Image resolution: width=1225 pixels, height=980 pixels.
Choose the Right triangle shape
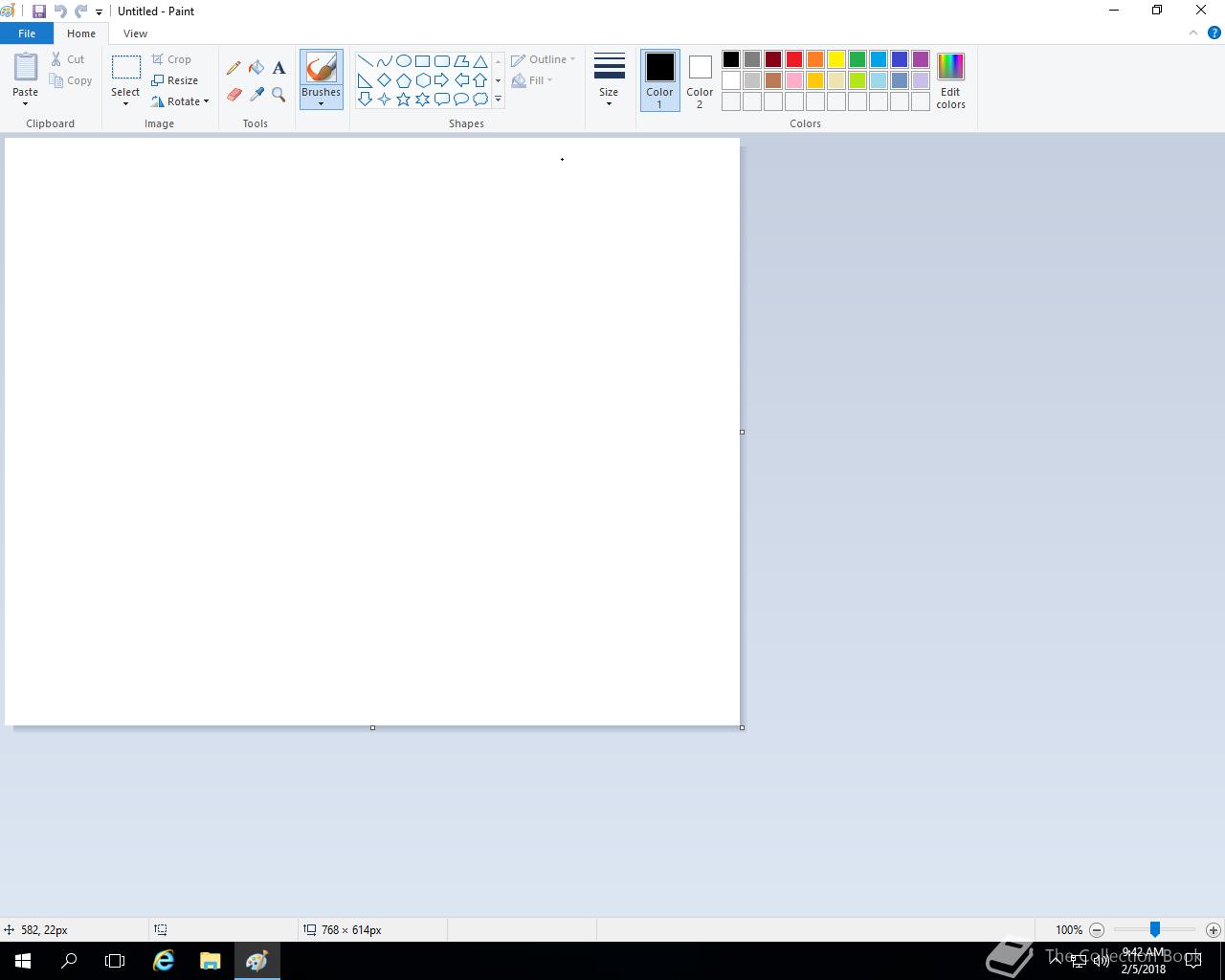(365, 80)
